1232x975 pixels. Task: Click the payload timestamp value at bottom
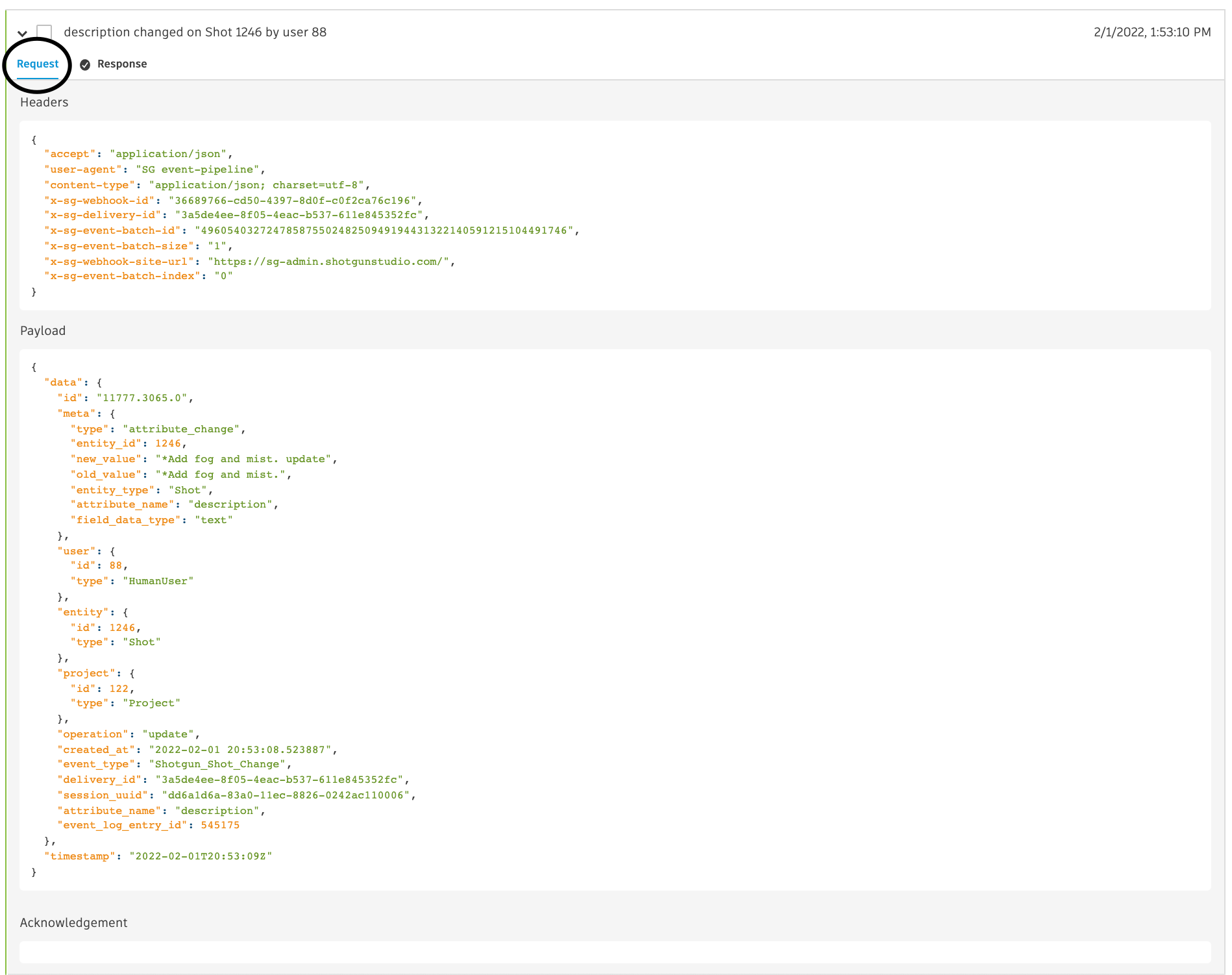[x=201, y=856]
